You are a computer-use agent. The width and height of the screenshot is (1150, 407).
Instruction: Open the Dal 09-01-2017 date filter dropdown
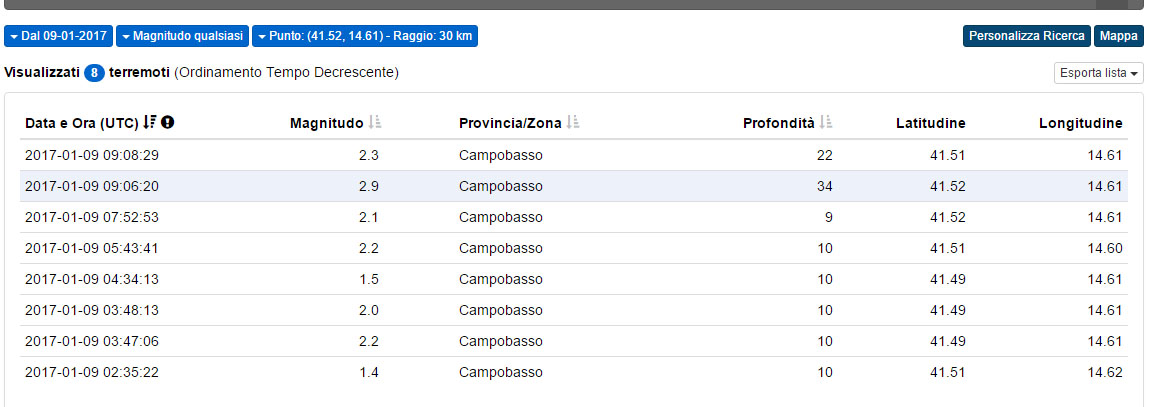pyautogui.click(x=58, y=36)
